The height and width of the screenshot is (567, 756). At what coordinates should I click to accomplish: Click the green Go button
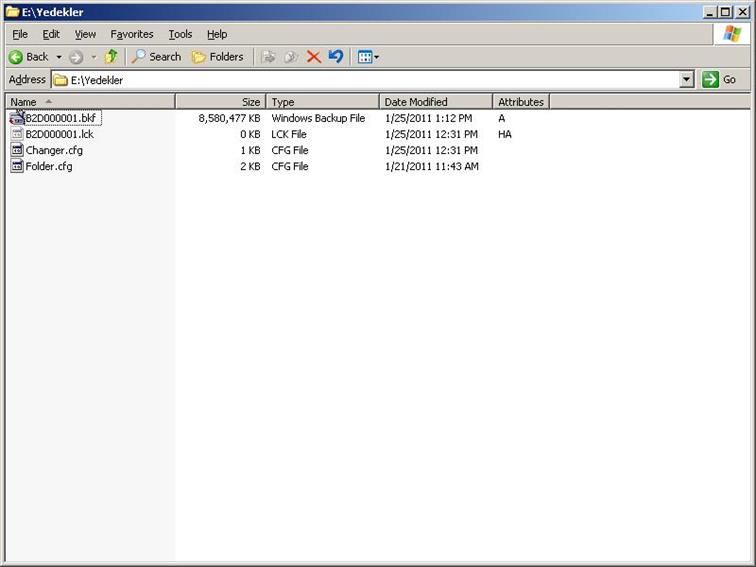(719, 80)
